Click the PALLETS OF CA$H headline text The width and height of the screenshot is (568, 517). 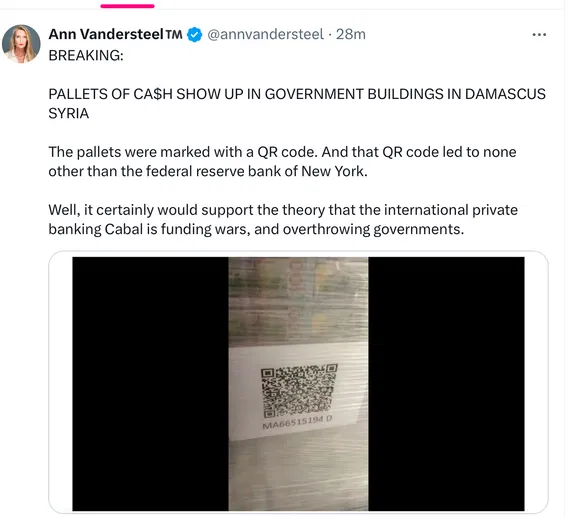point(297,104)
